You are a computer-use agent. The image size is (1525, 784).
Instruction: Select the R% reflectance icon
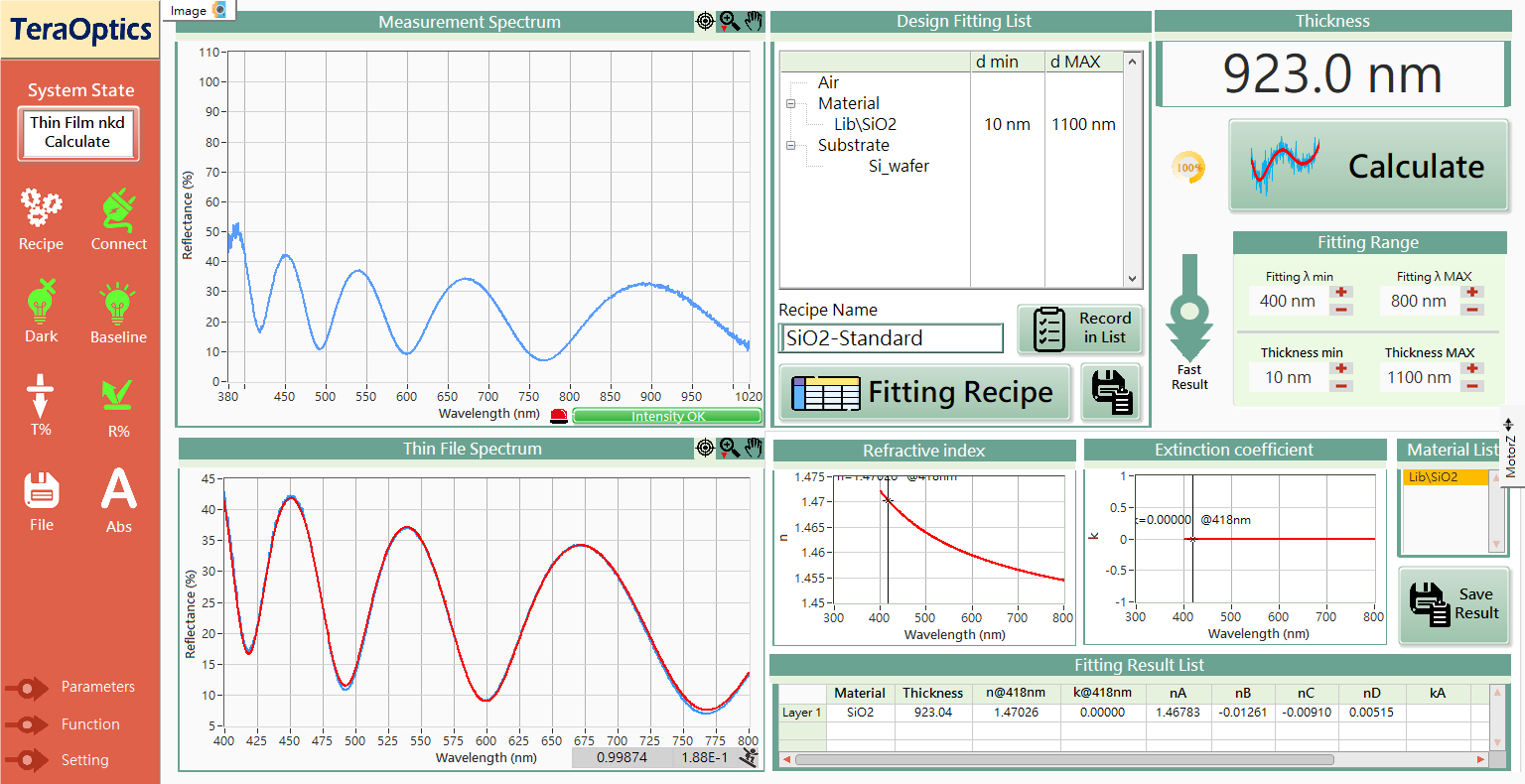(x=118, y=395)
